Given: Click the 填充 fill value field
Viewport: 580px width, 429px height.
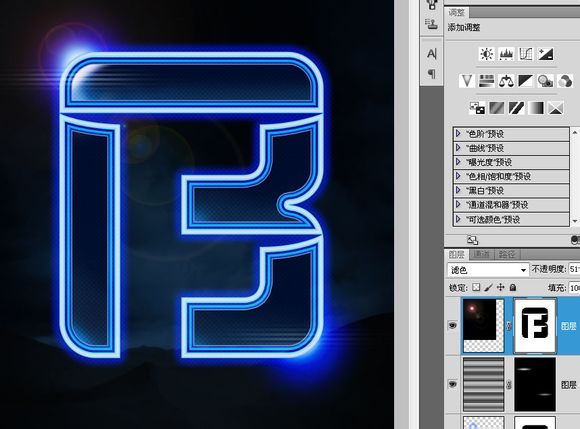Looking at the screenshot, I should (574, 288).
